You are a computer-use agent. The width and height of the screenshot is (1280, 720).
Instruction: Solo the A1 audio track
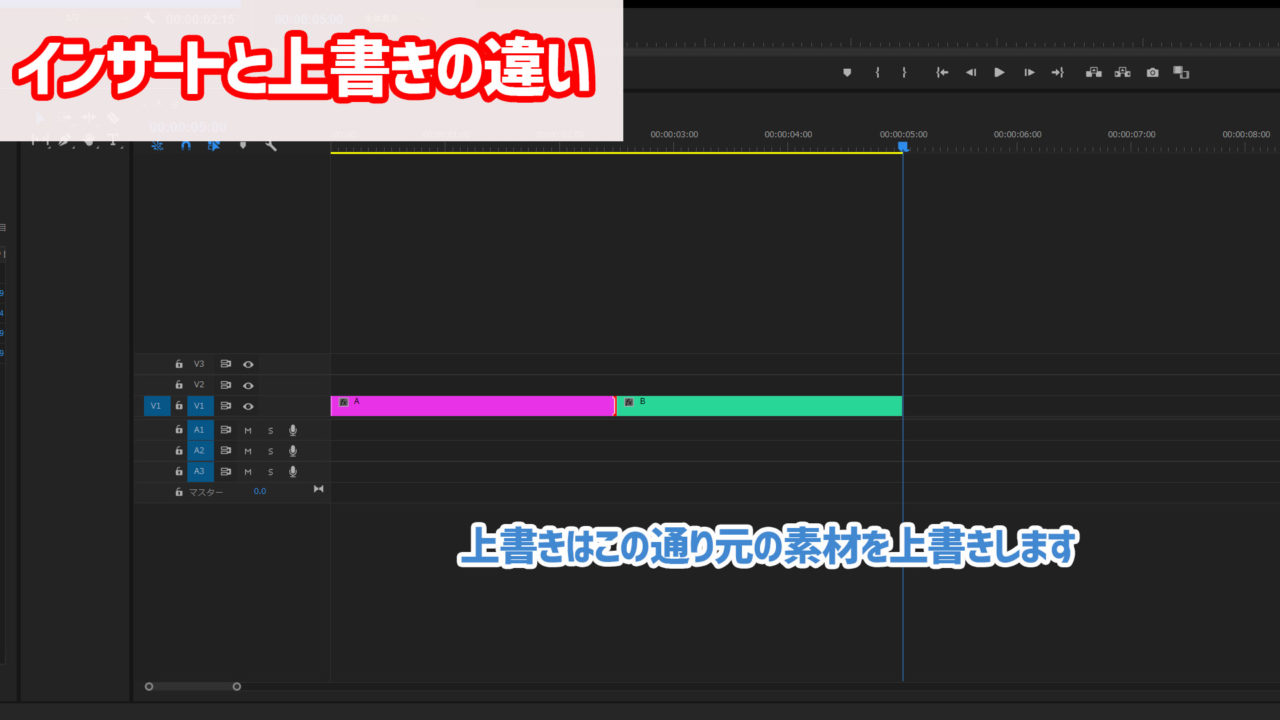pos(270,430)
